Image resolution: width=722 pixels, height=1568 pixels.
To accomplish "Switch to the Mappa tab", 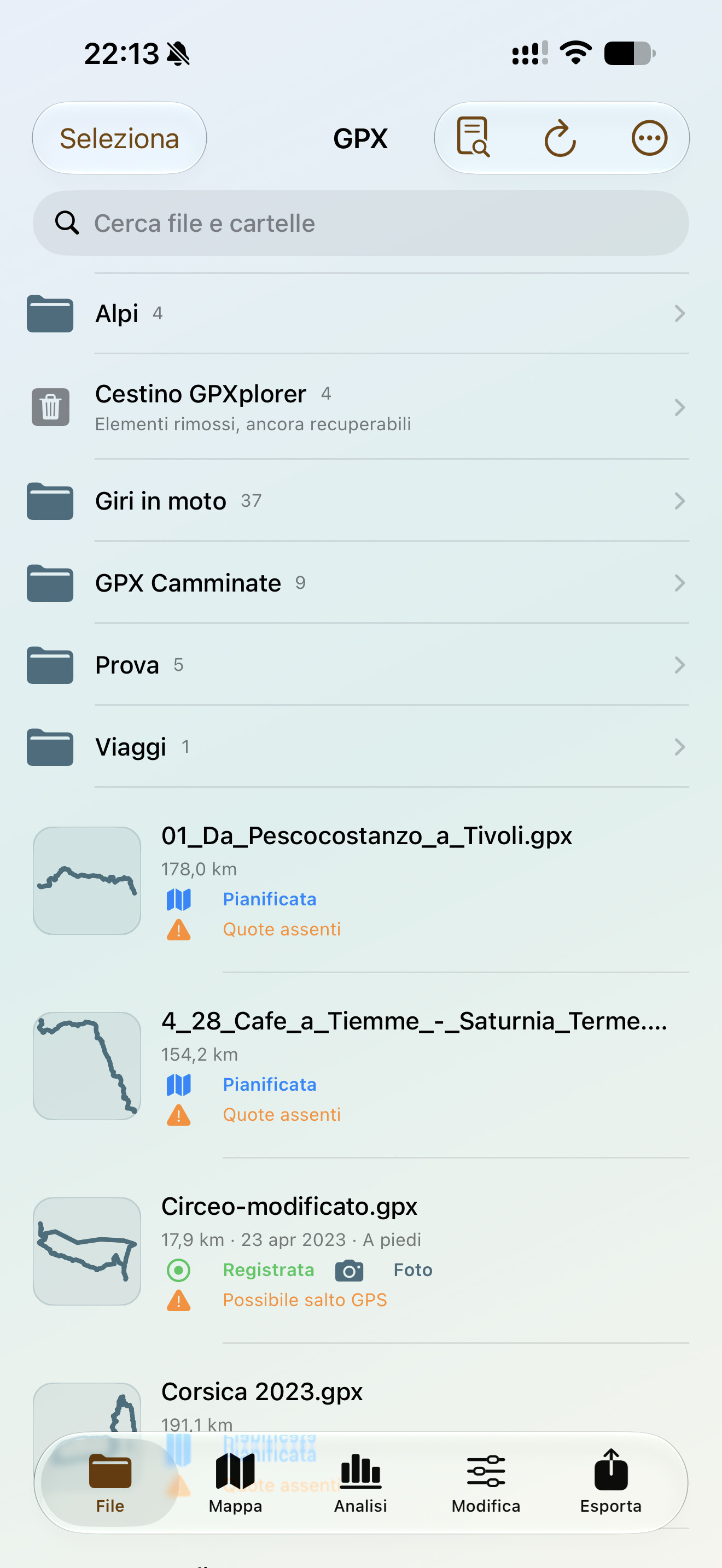I will (x=236, y=1483).
